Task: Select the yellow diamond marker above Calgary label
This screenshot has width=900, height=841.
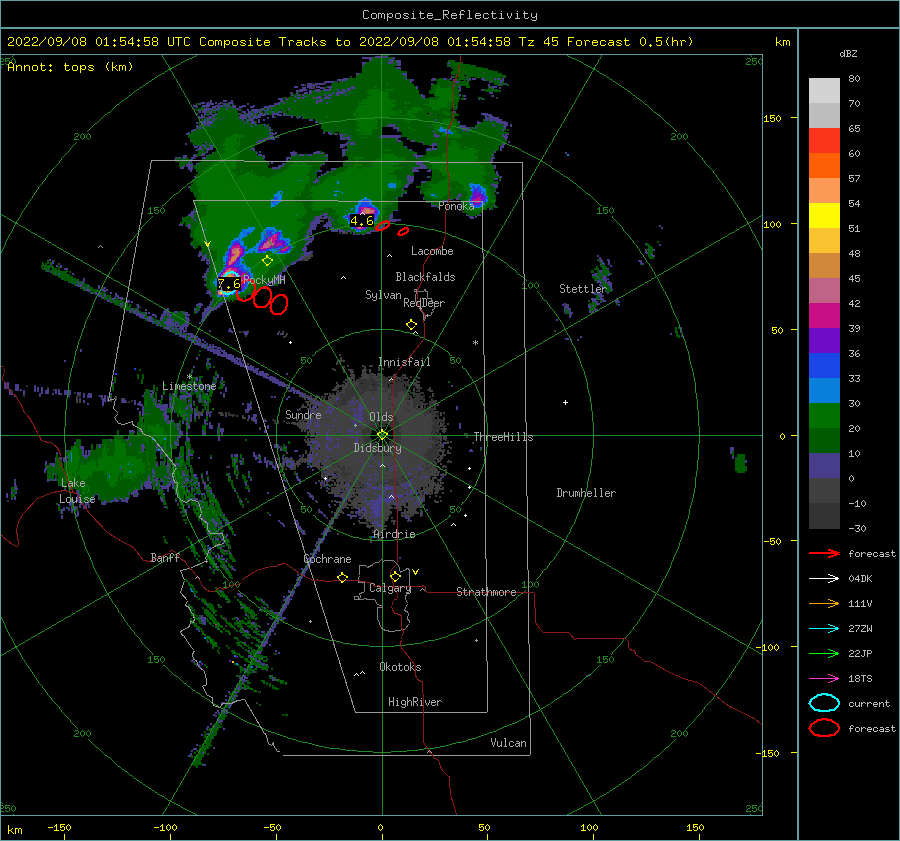Action: point(395,576)
